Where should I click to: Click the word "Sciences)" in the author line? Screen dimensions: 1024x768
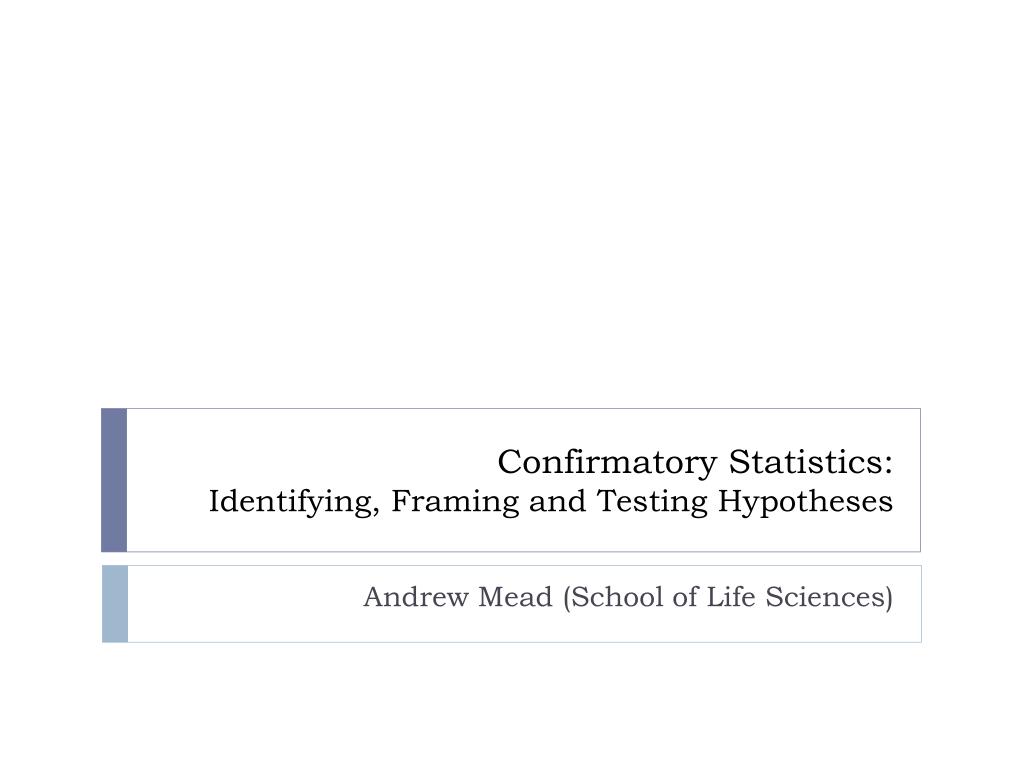click(829, 597)
